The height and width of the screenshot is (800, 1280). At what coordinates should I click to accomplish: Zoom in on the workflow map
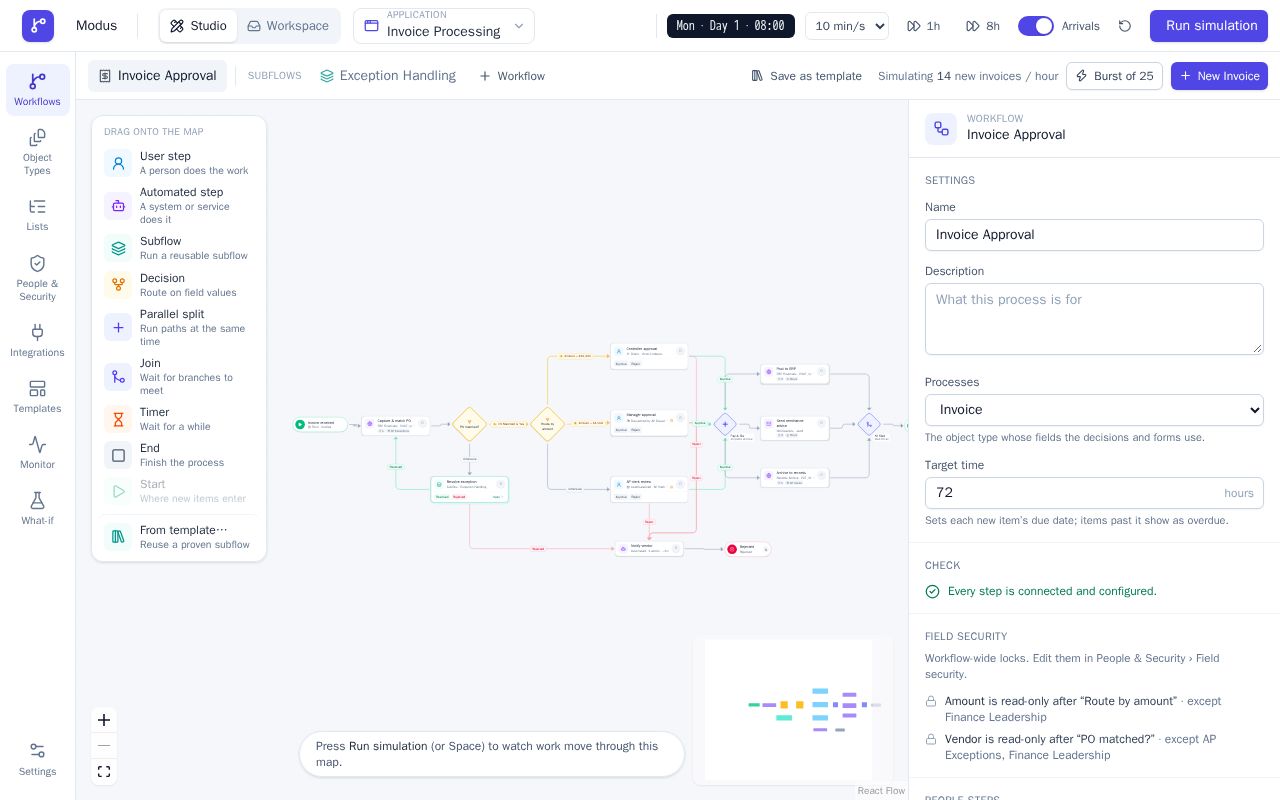104,720
